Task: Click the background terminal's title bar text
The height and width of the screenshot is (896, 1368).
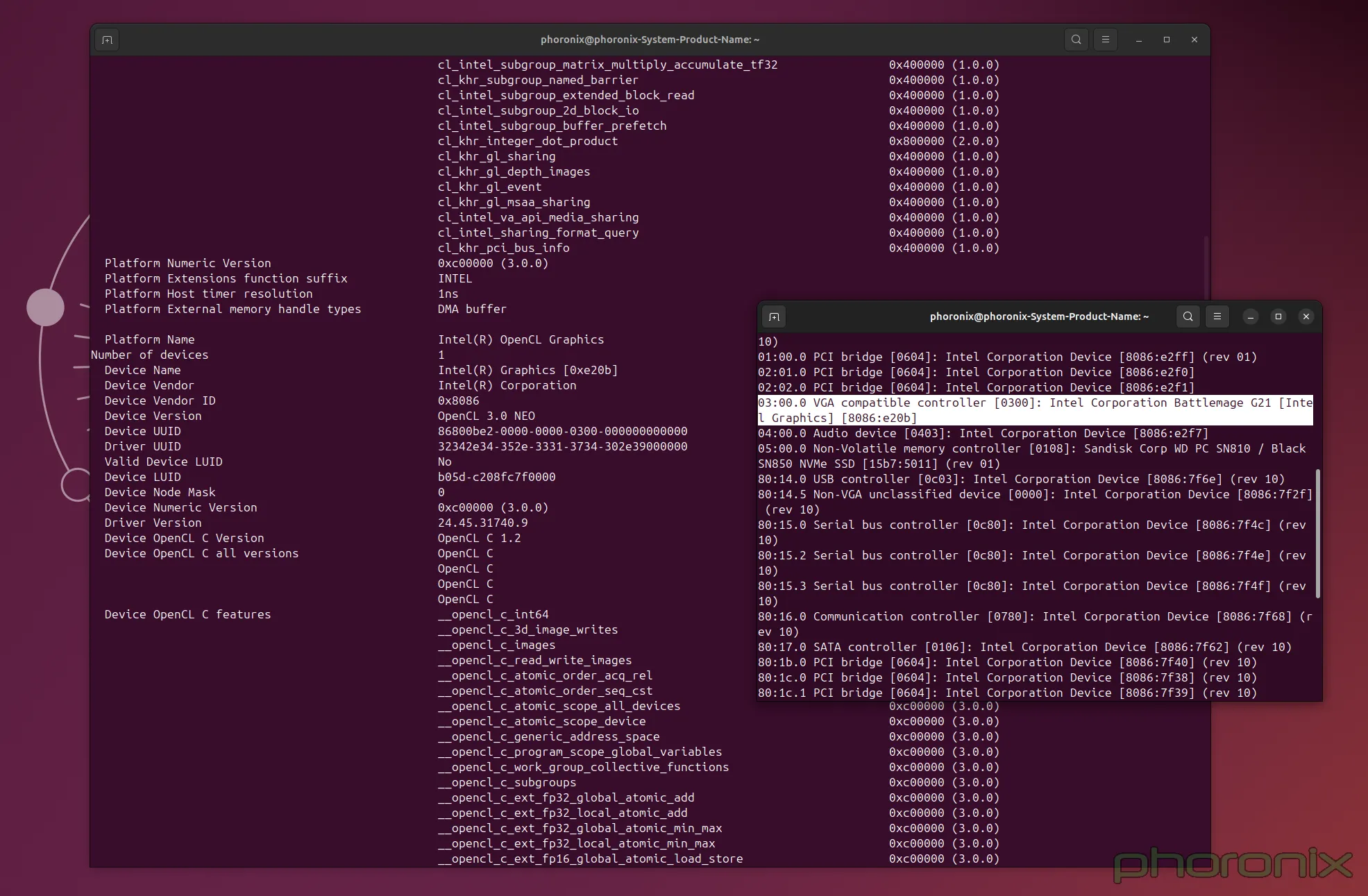Action: click(650, 40)
